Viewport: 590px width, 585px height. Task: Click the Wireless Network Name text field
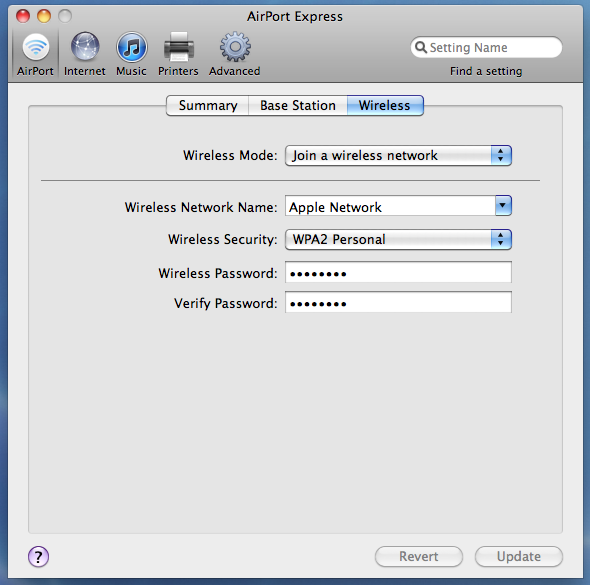(390, 205)
